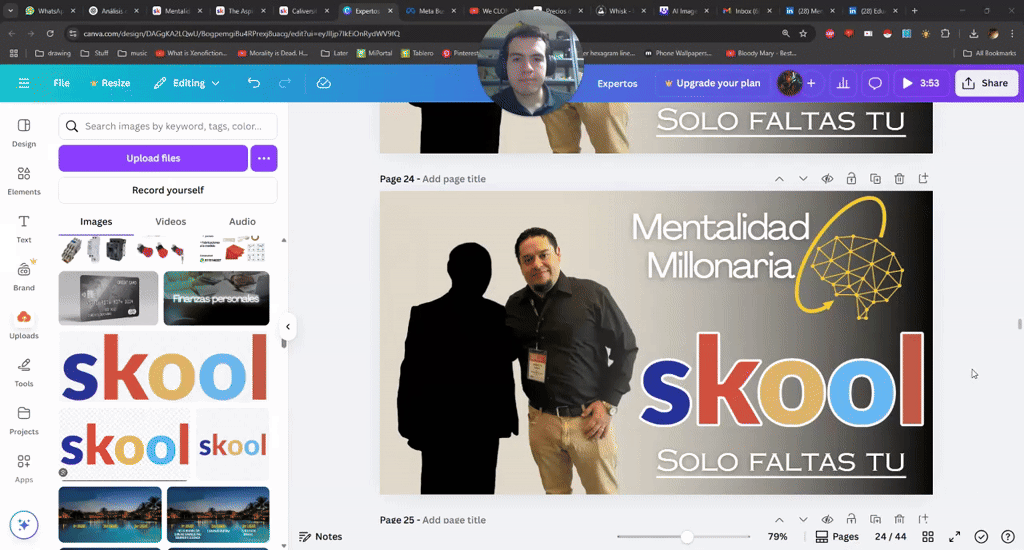
Task: Delete Page 24 with trash icon
Action: [899, 179]
